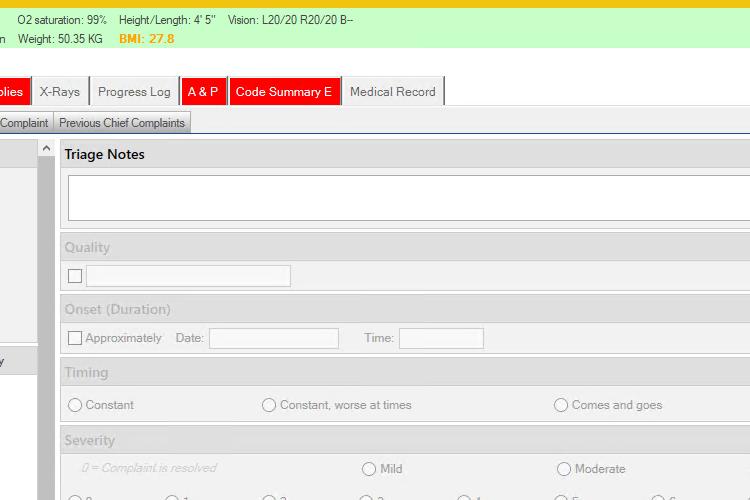Screen dimensions: 750x500
Task: Click the BMI: 27.8 value
Action: (x=146, y=39)
